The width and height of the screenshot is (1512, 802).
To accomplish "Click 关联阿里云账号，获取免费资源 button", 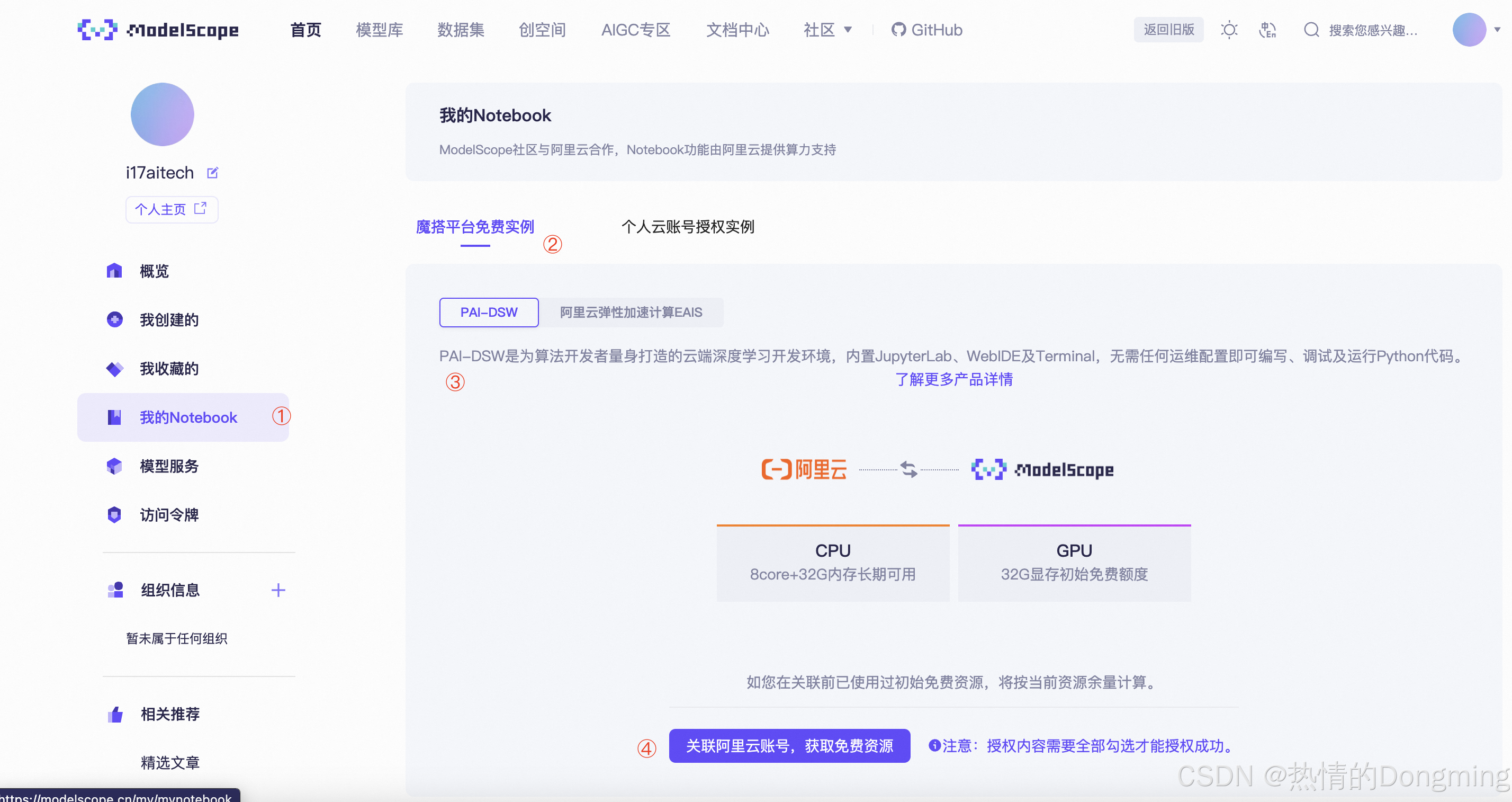I will point(789,746).
